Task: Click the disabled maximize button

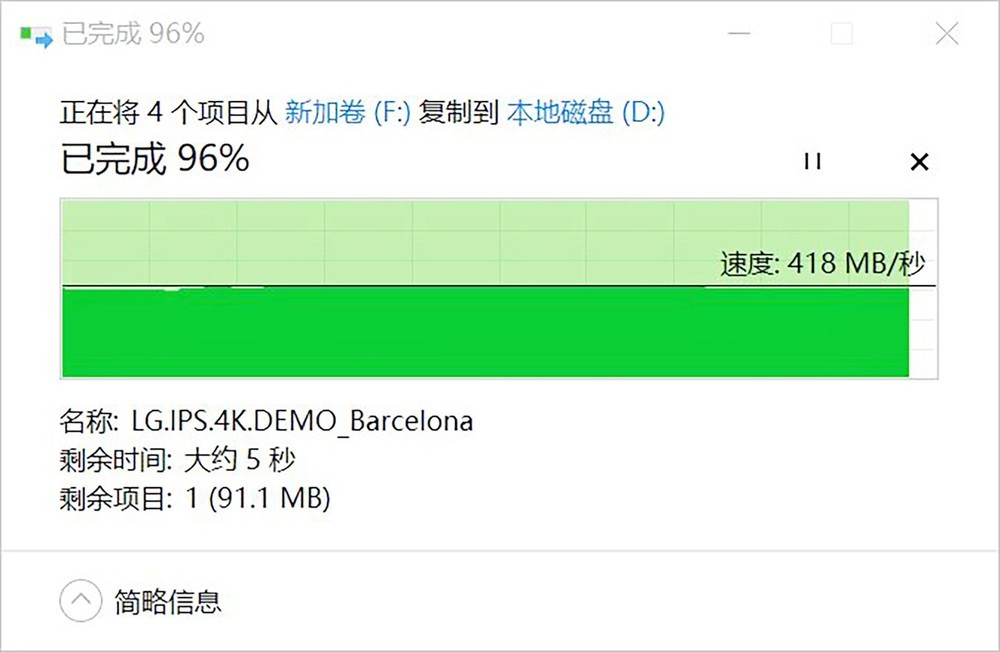Action: (x=841, y=33)
